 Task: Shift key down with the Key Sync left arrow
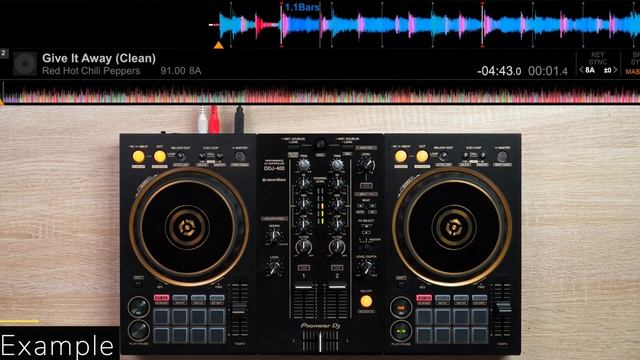pyautogui.click(x=581, y=70)
